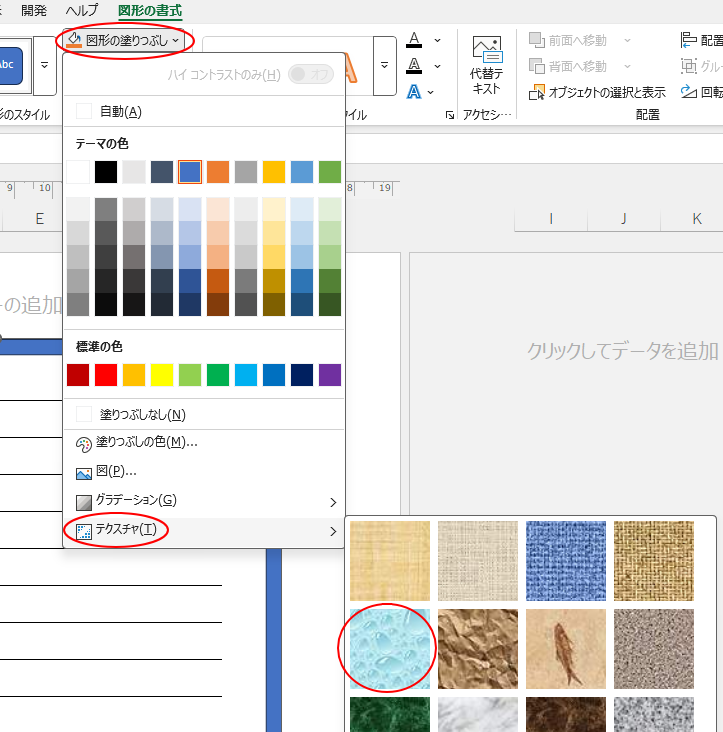This screenshot has height=732, width=723.
Task: Expand shape styles gallery
Action: point(45,66)
